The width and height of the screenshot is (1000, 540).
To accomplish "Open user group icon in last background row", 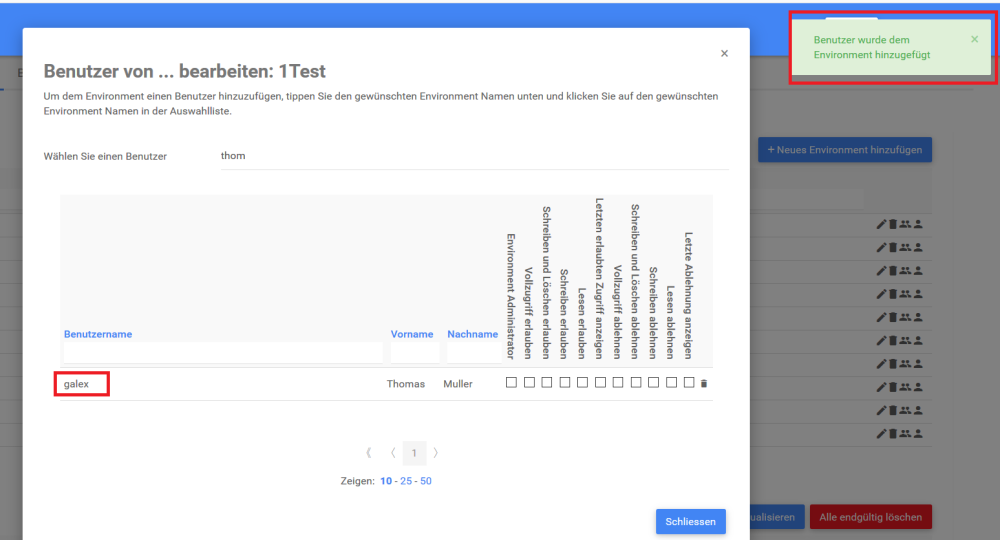I will click(x=905, y=434).
